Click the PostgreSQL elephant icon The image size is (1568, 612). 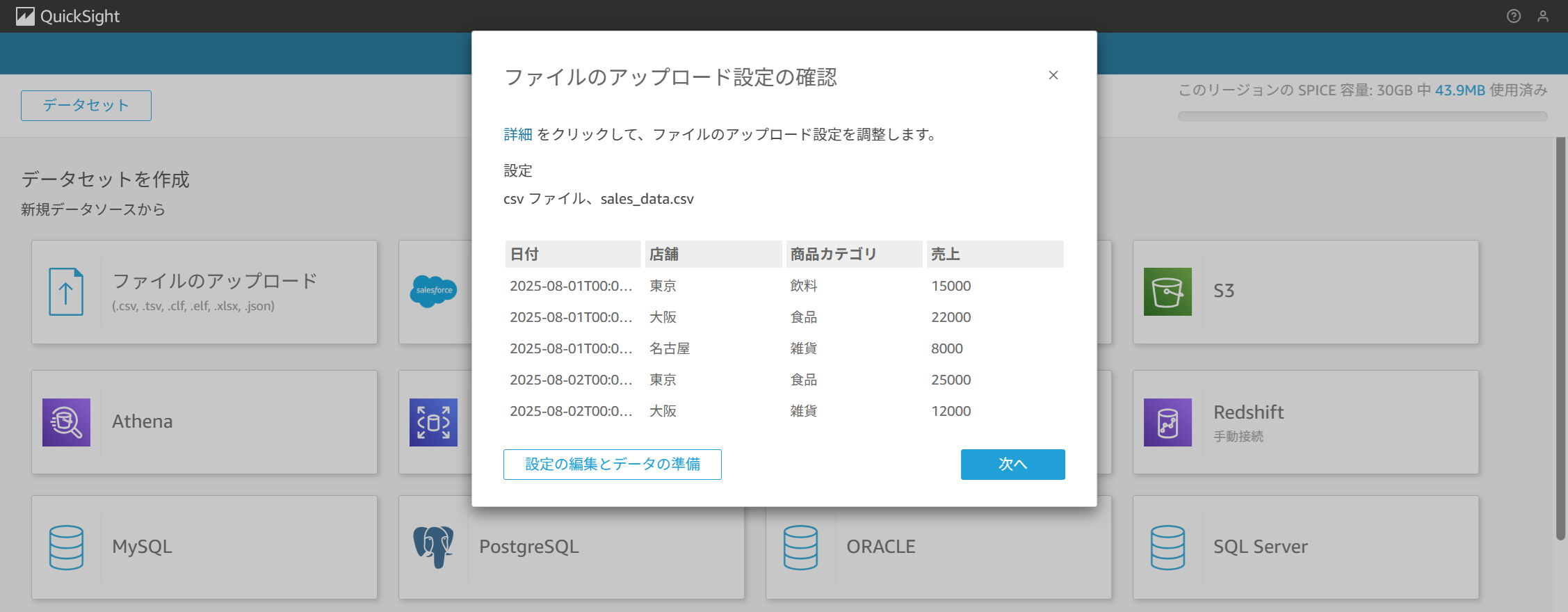(x=433, y=547)
